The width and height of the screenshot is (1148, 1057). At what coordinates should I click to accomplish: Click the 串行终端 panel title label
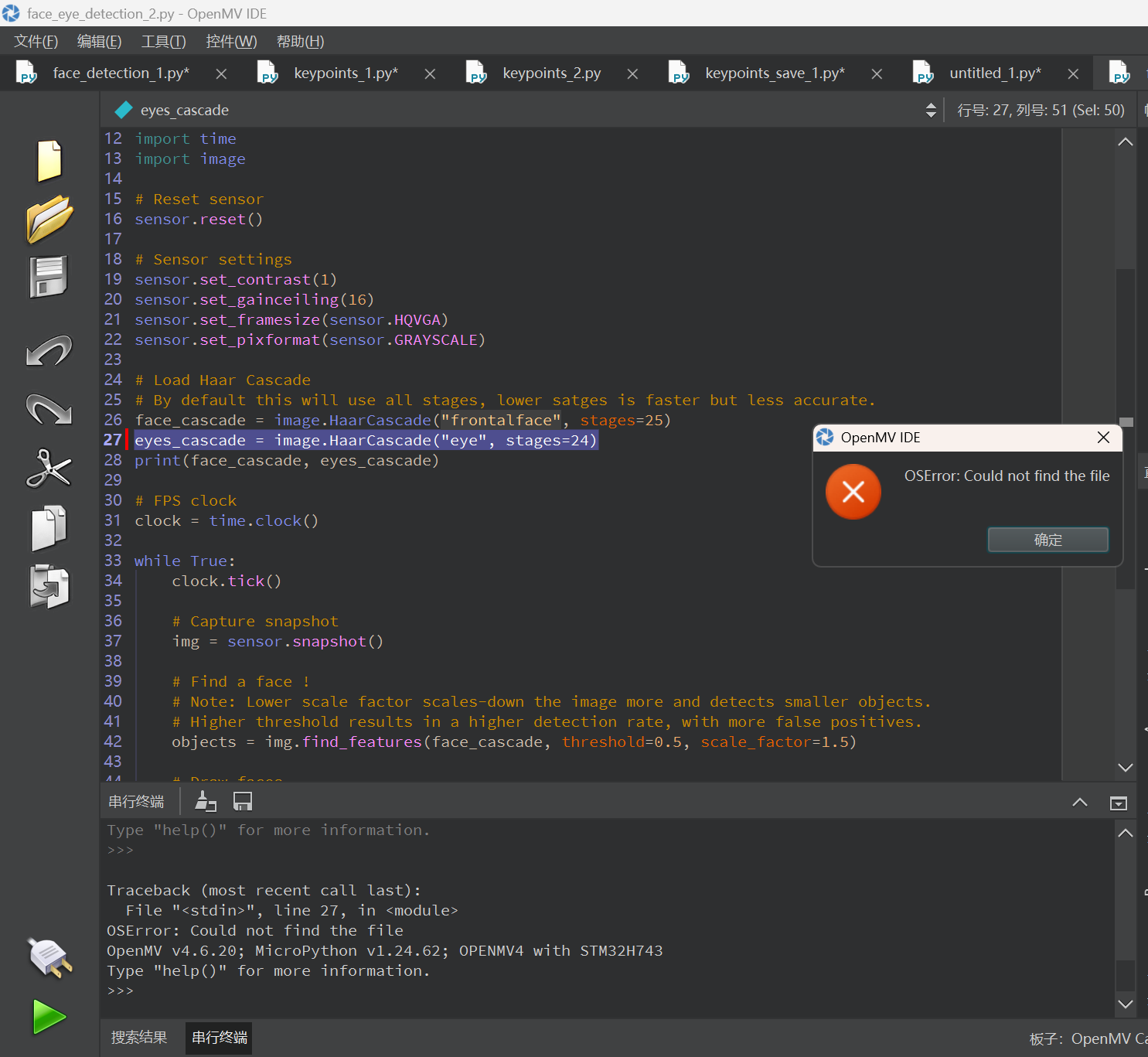click(x=136, y=801)
